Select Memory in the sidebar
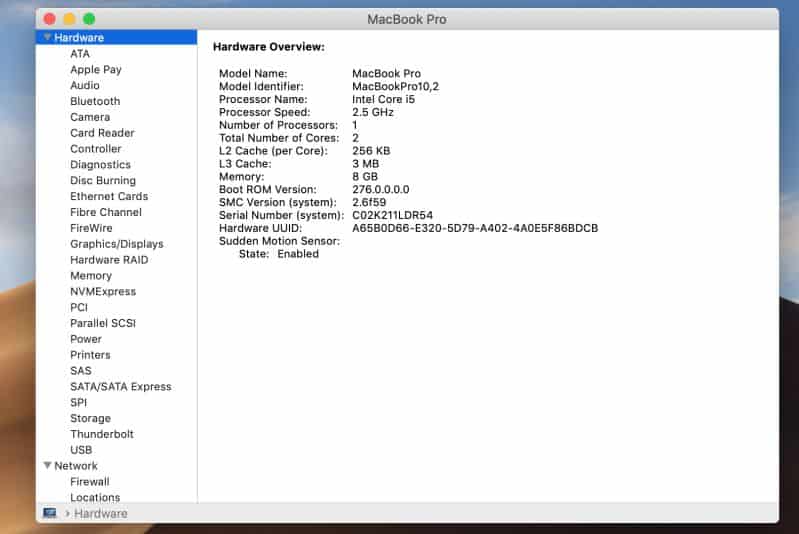This screenshot has height=534, width=799. tap(91, 276)
